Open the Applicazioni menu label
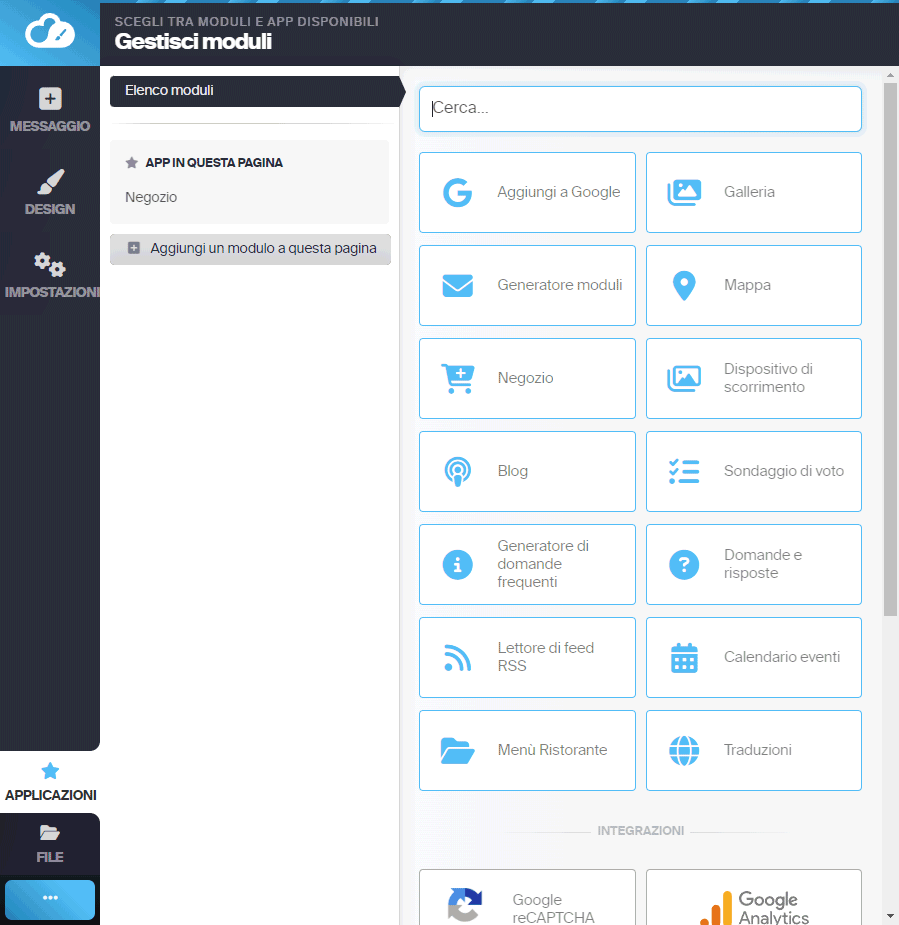 51,795
